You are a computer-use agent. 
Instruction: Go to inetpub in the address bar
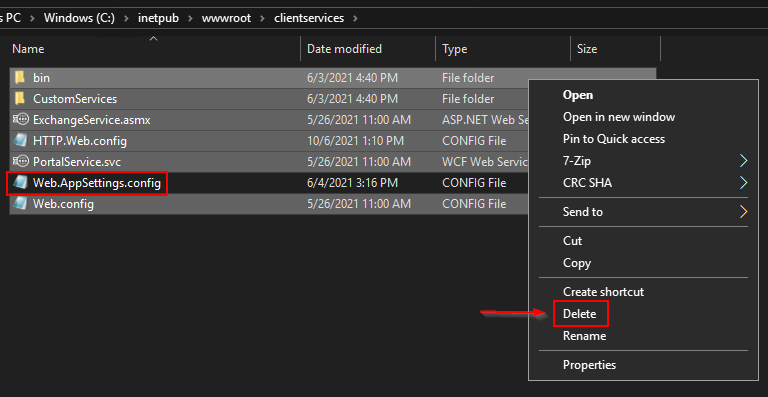coord(159,19)
